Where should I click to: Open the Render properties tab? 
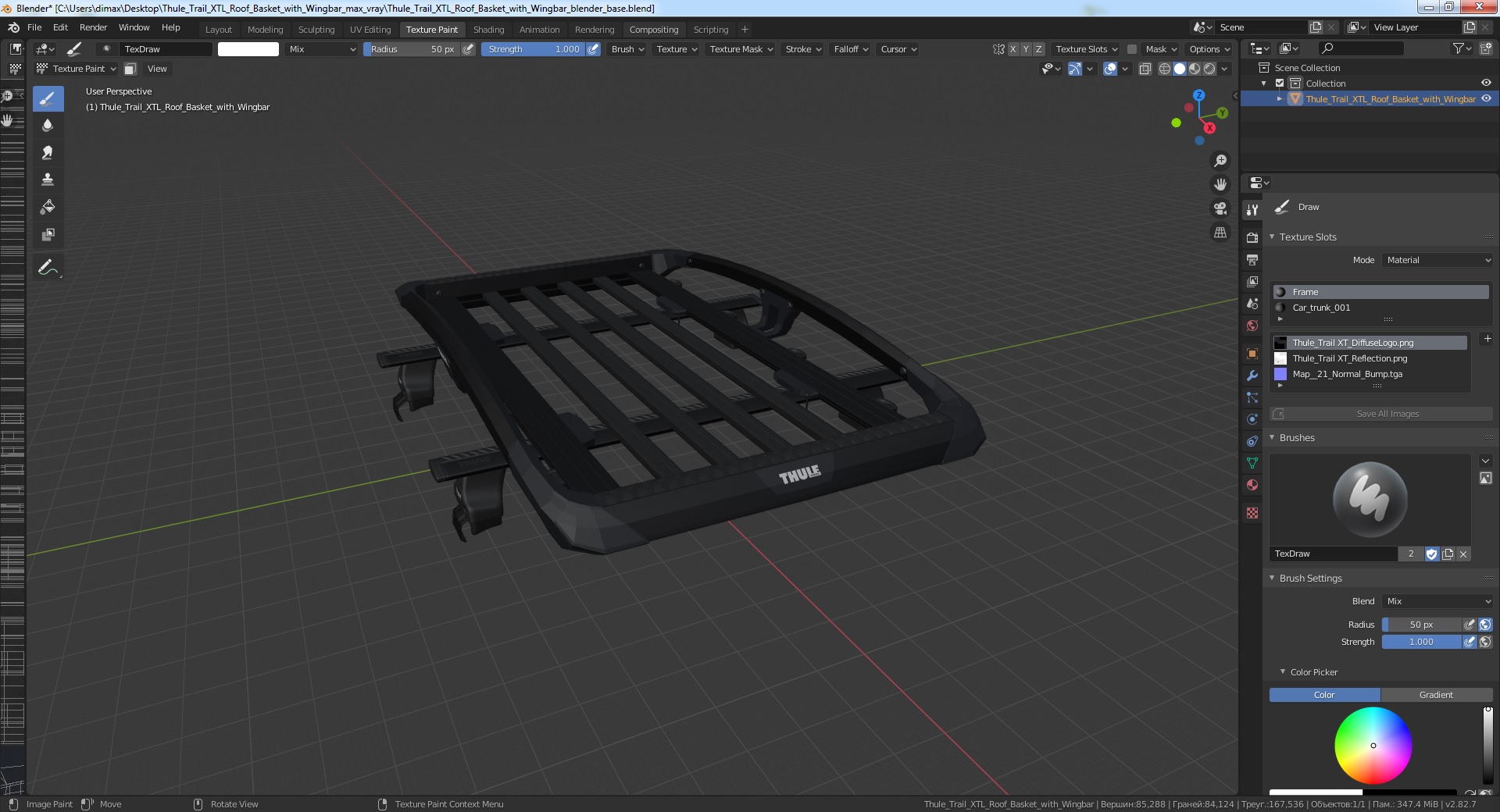click(x=1252, y=237)
